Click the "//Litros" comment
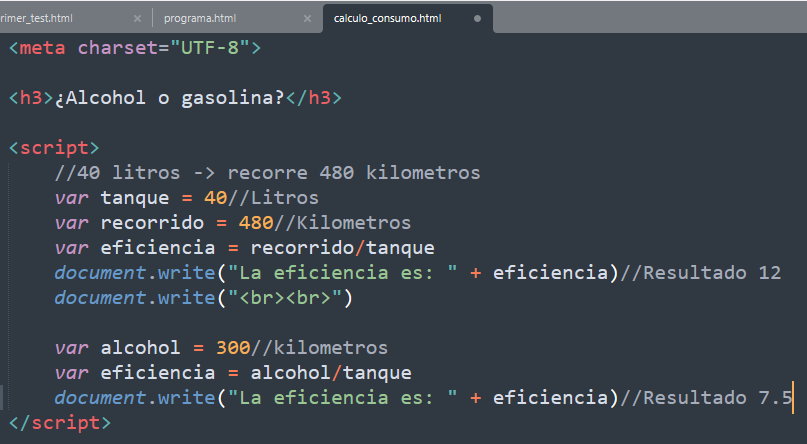This screenshot has height=444, width=807. pos(273,198)
